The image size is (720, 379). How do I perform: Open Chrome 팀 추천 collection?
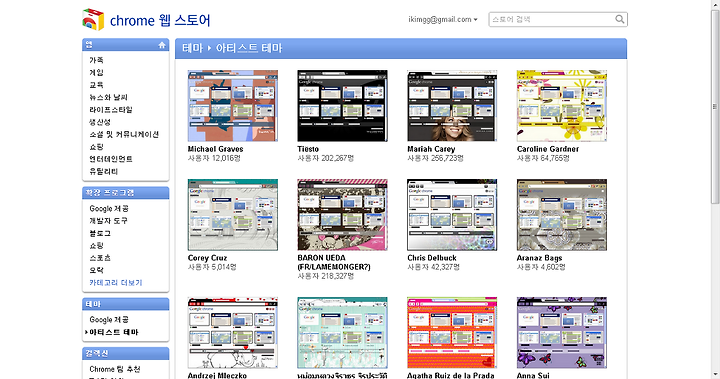click(115, 369)
